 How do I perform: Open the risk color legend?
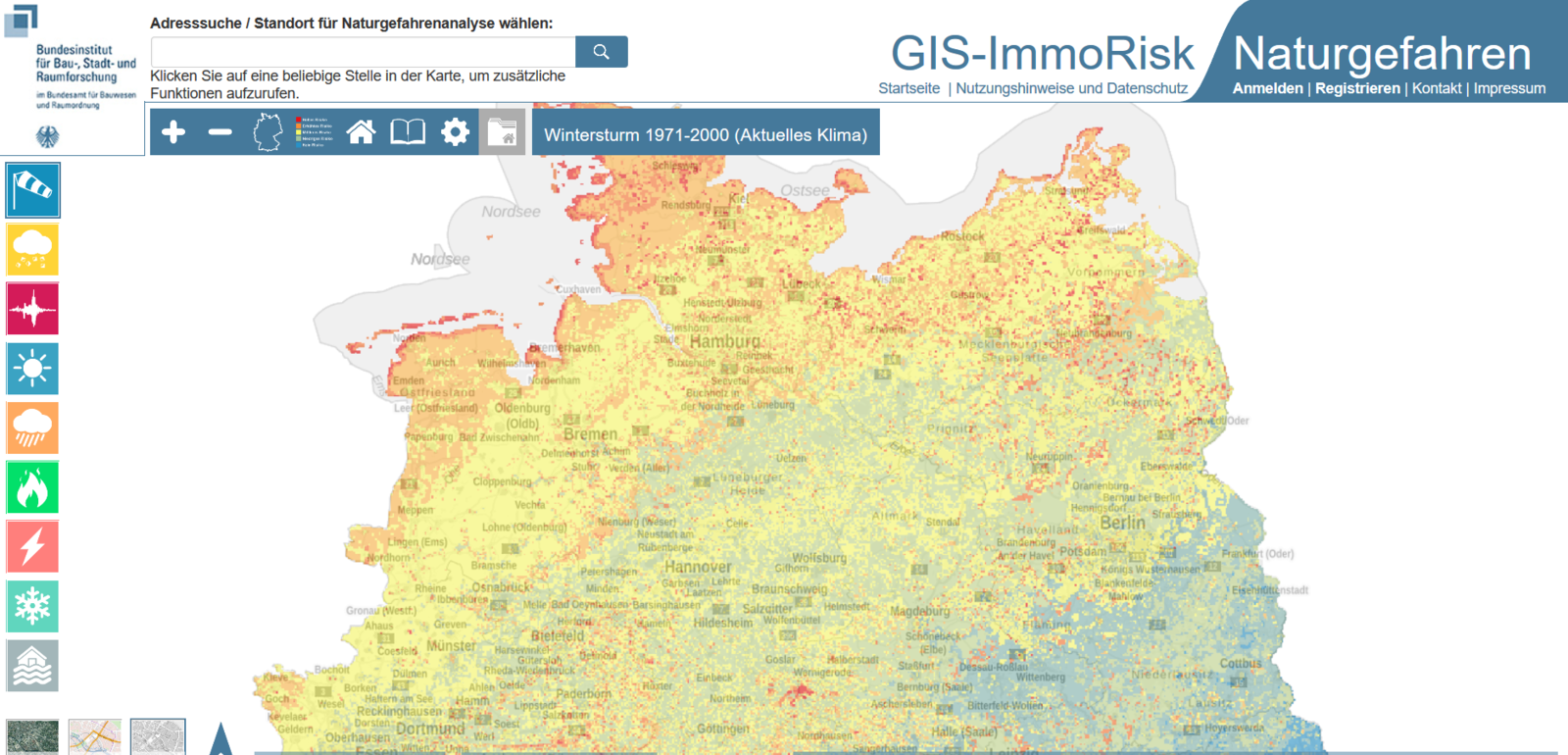[x=315, y=131]
